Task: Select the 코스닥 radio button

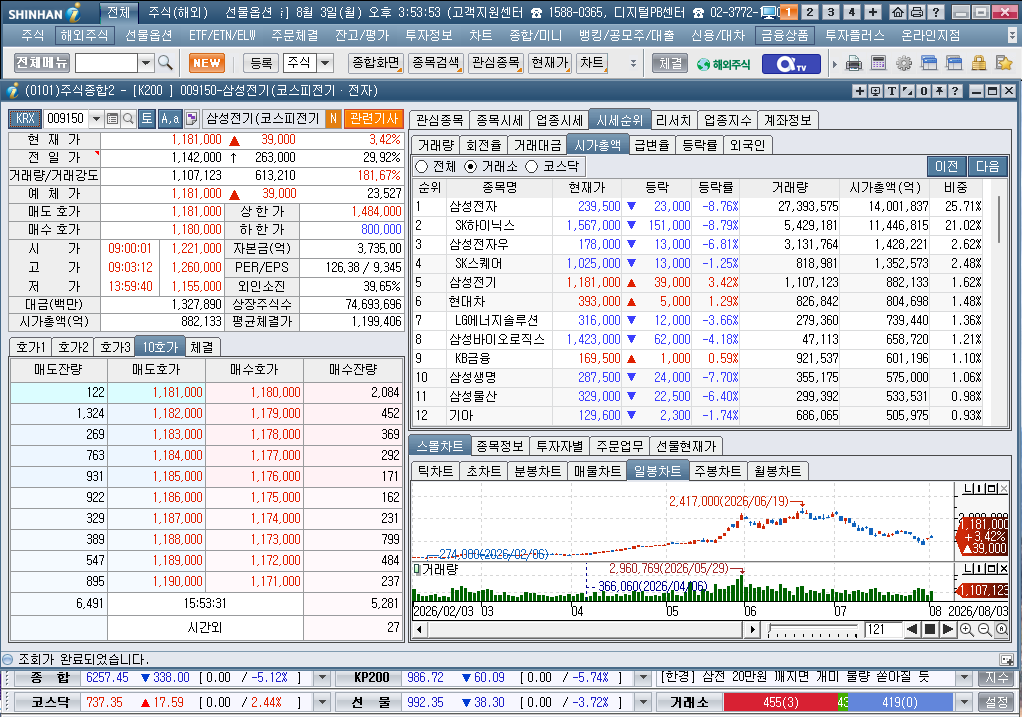Action: (531, 167)
